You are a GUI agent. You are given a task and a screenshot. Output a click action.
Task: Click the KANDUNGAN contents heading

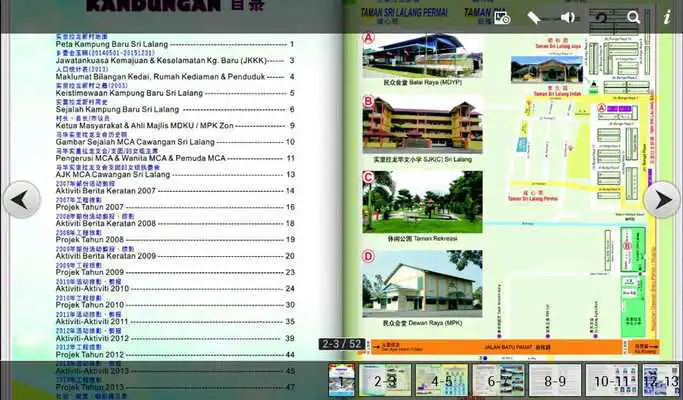(153, 6)
